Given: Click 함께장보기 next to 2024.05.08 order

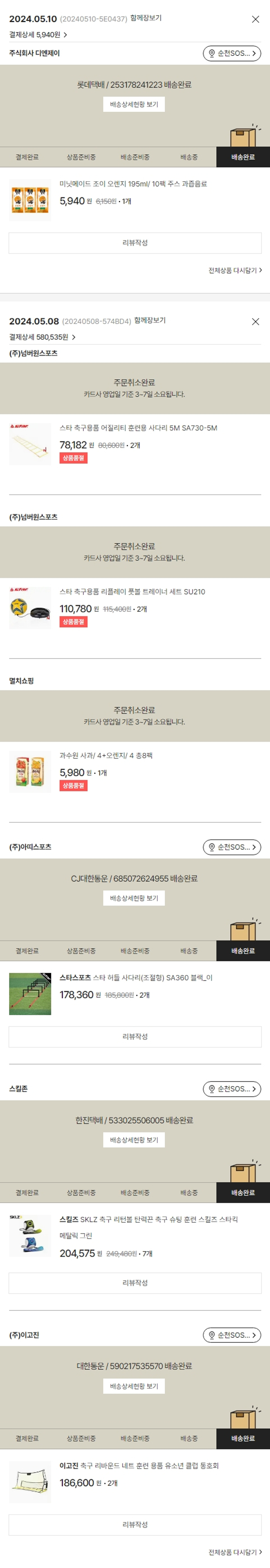Looking at the screenshot, I should pyautogui.click(x=150, y=320).
